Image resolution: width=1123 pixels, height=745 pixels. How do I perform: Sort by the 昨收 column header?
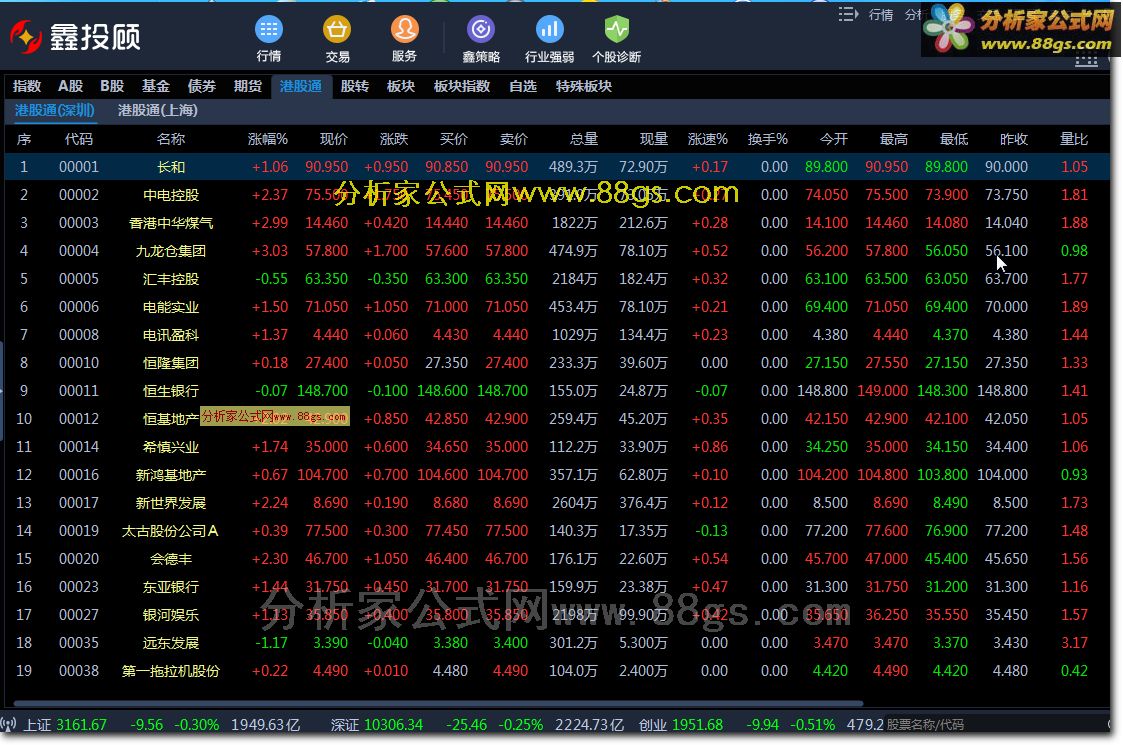[1013, 139]
